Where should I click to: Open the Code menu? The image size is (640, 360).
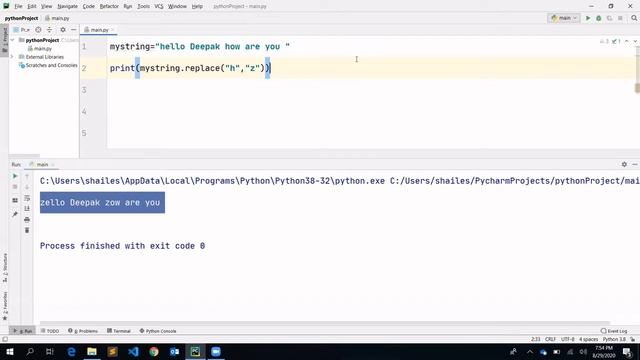pos(89,6)
